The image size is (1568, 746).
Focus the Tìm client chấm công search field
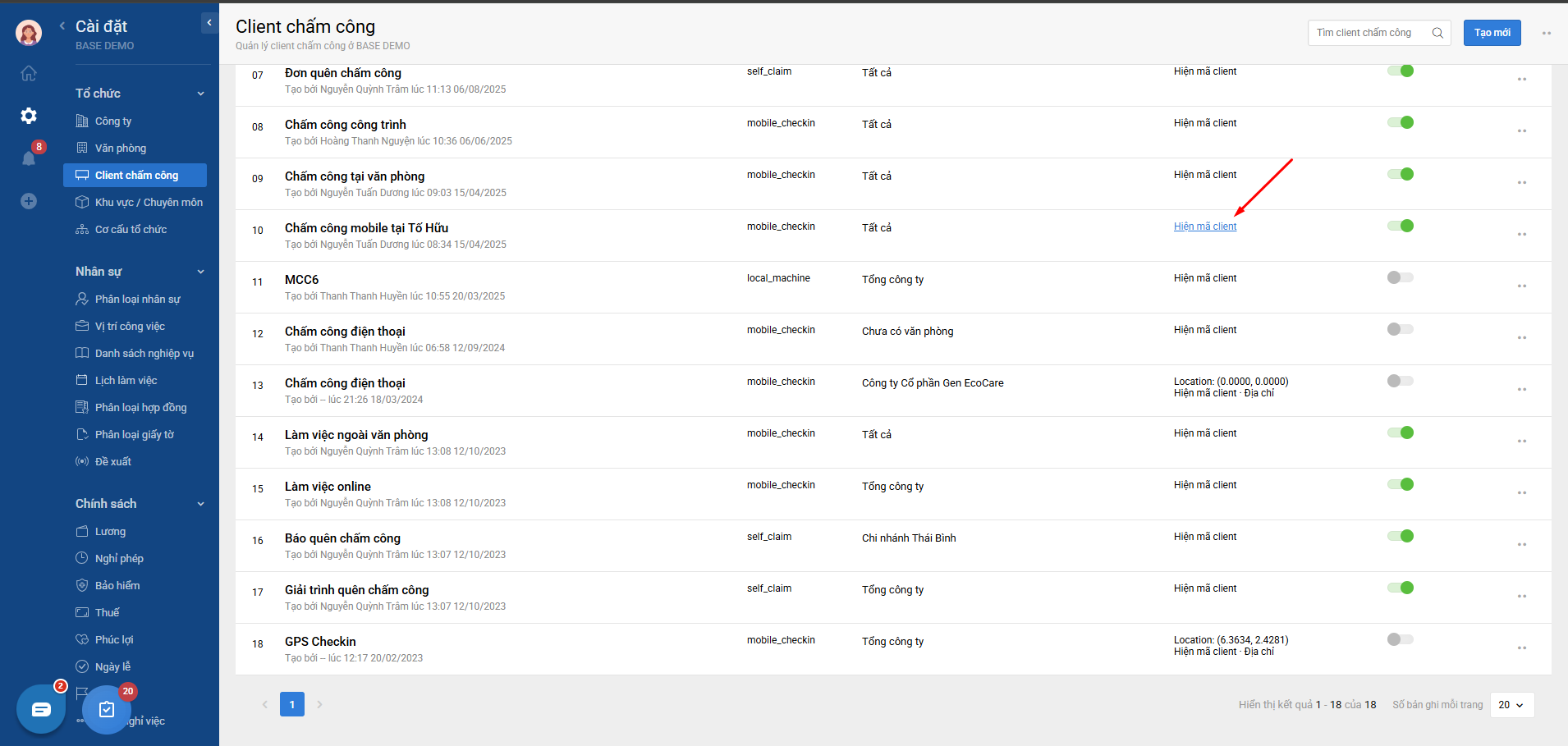point(1367,33)
